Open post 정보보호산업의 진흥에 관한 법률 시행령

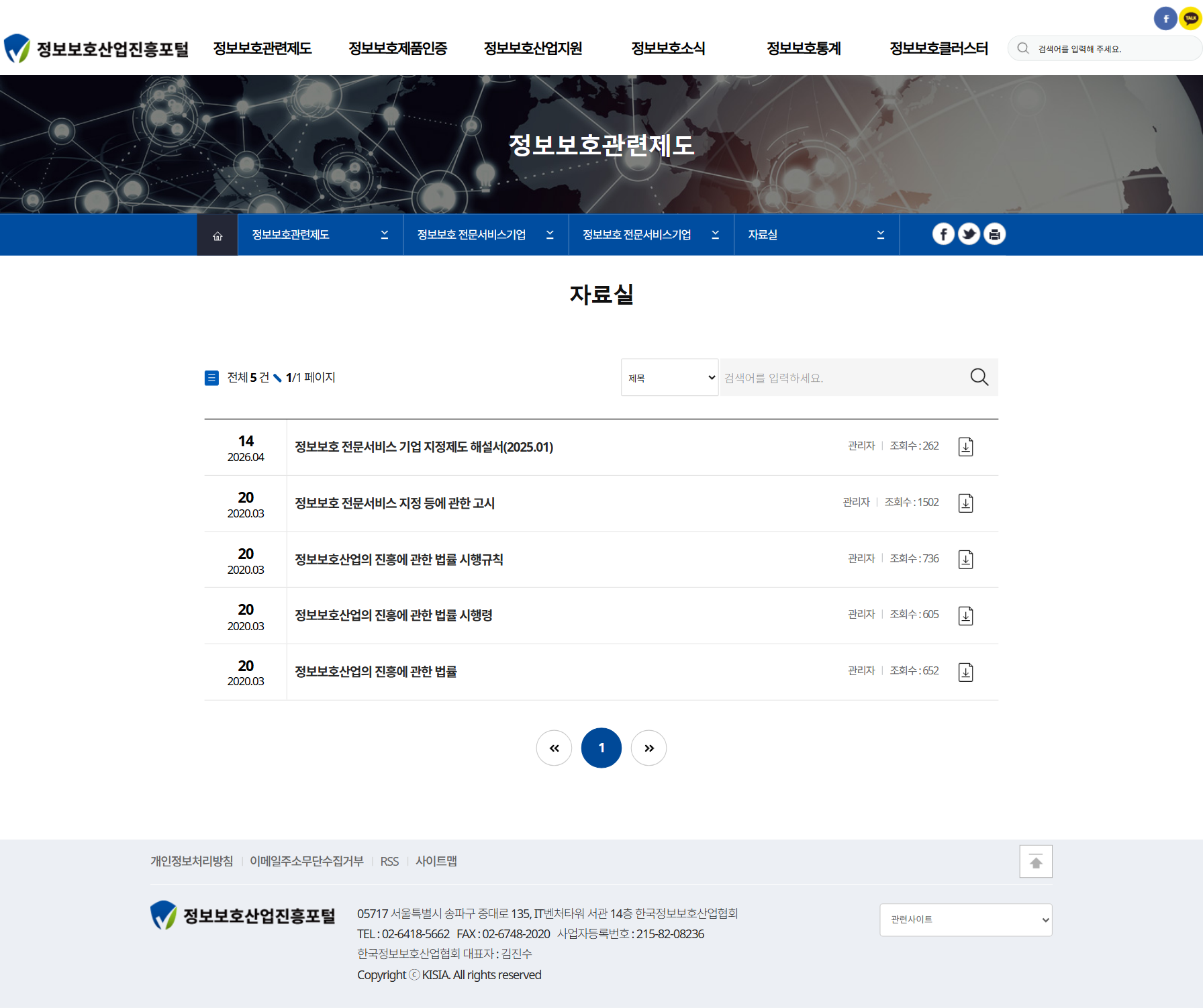click(393, 615)
